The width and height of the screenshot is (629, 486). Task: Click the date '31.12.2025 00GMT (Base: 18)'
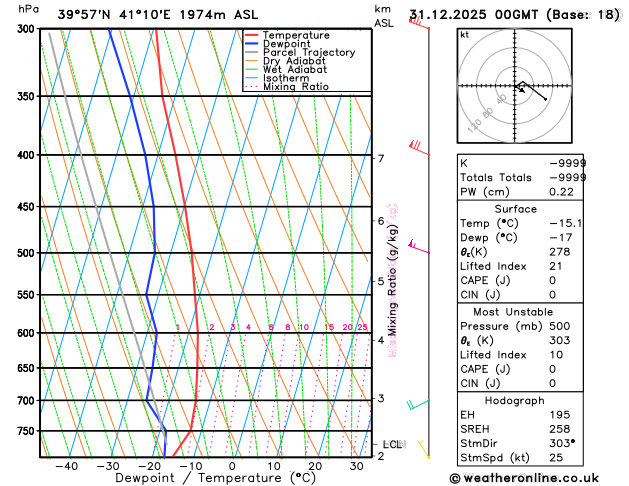pyautogui.click(x=515, y=15)
